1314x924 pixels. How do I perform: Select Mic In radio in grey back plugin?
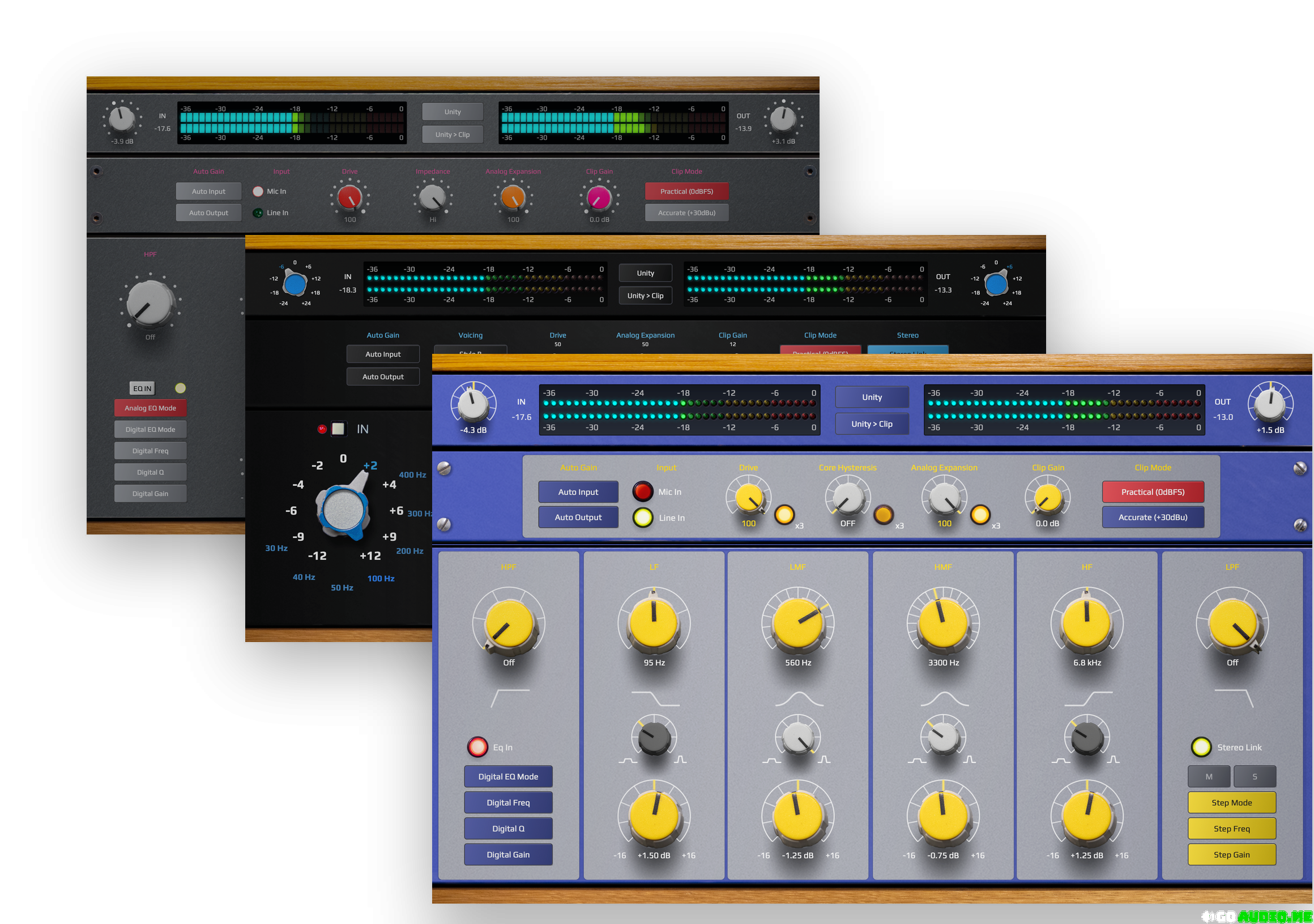click(x=258, y=191)
